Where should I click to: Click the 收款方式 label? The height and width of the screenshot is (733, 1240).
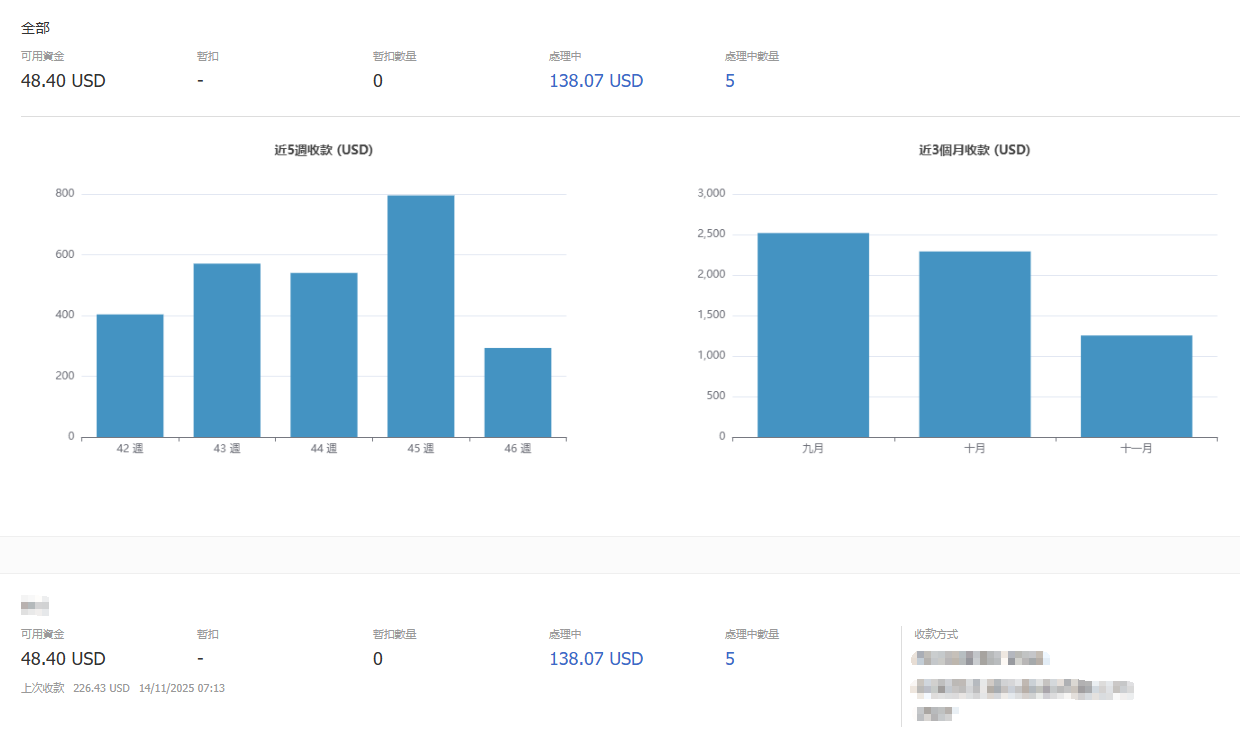(x=936, y=634)
